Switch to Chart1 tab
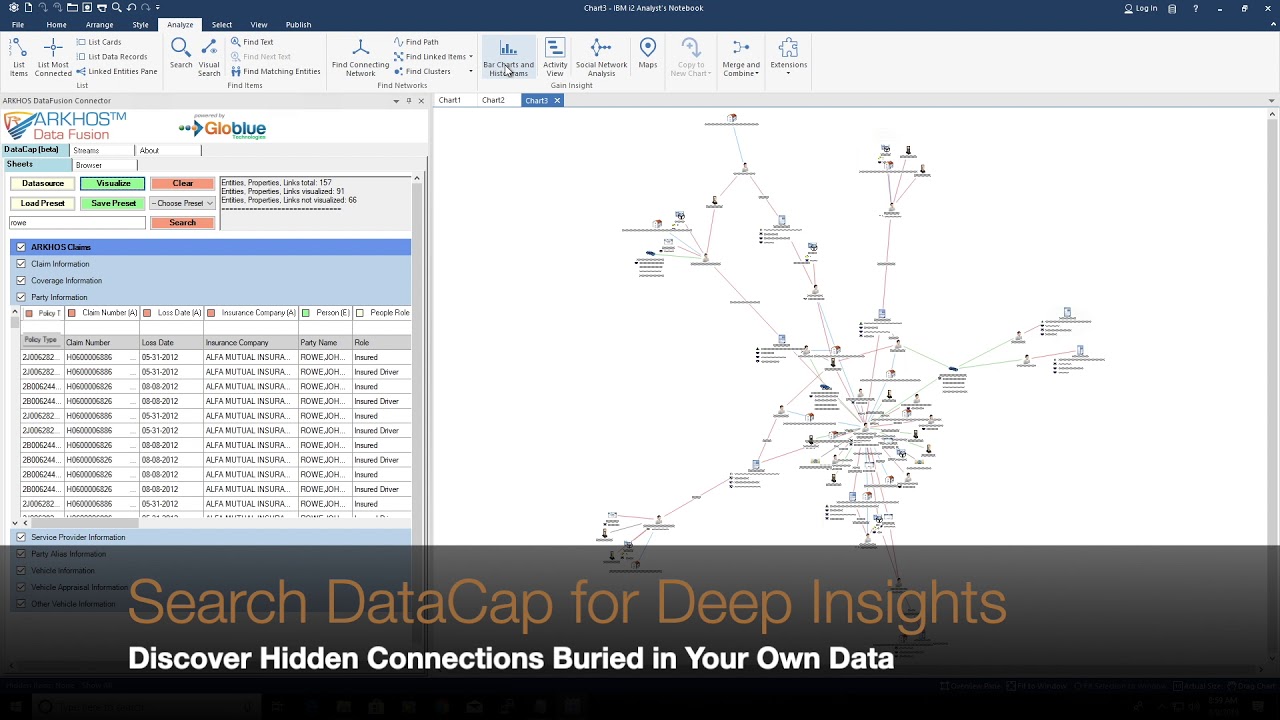 pos(450,100)
